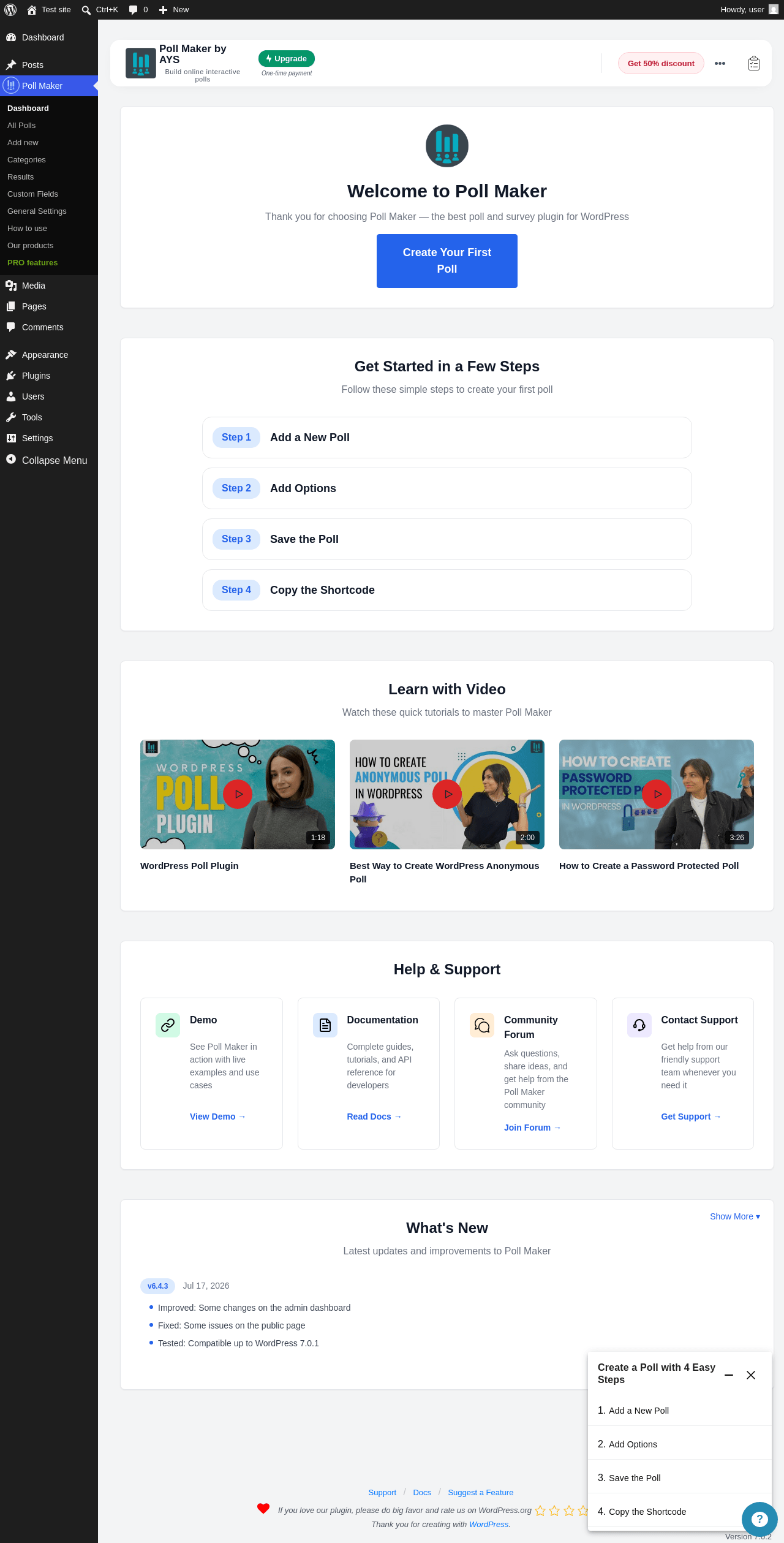
Task: Click the Support footer link
Action: (x=382, y=1493)
